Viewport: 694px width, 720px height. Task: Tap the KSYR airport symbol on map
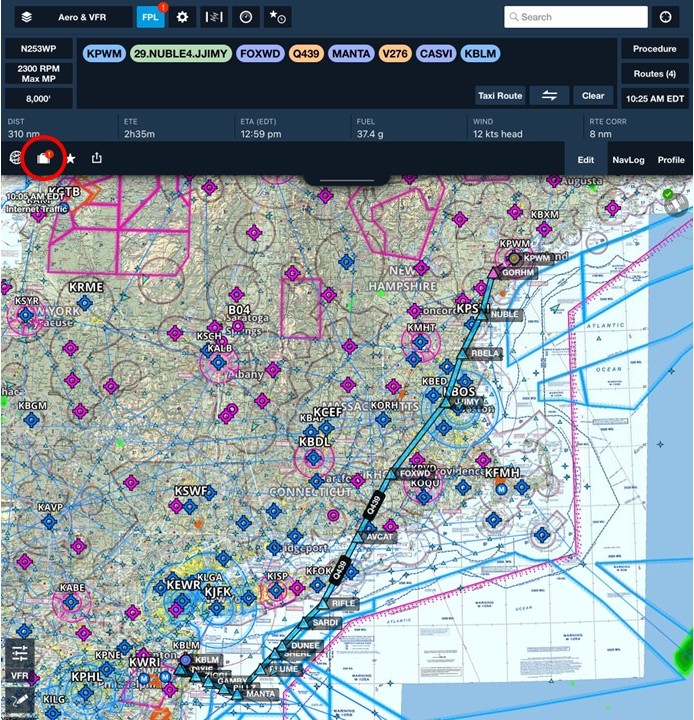(25, 315)
